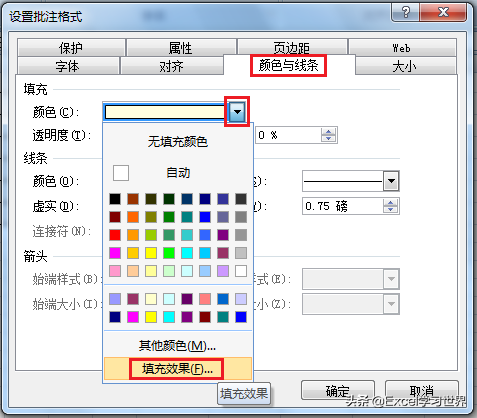The image size is (477, 418).
Task: Choose the white swatch ending the fifth row
Action: tap(241, 271)
